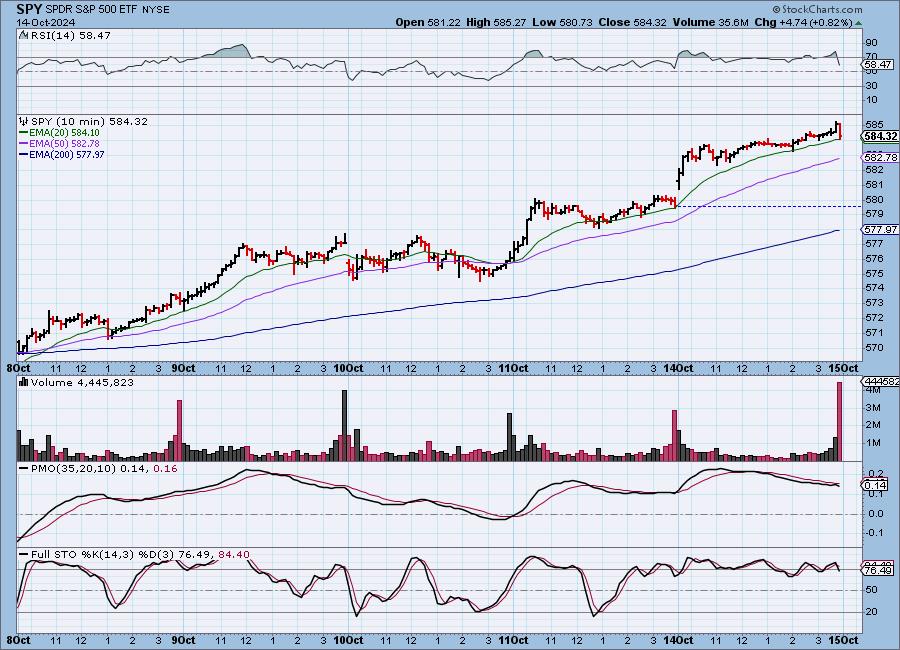Click the 570 price axis label
This screenshot has width=900, height=650.
click(x=874, y=347)
